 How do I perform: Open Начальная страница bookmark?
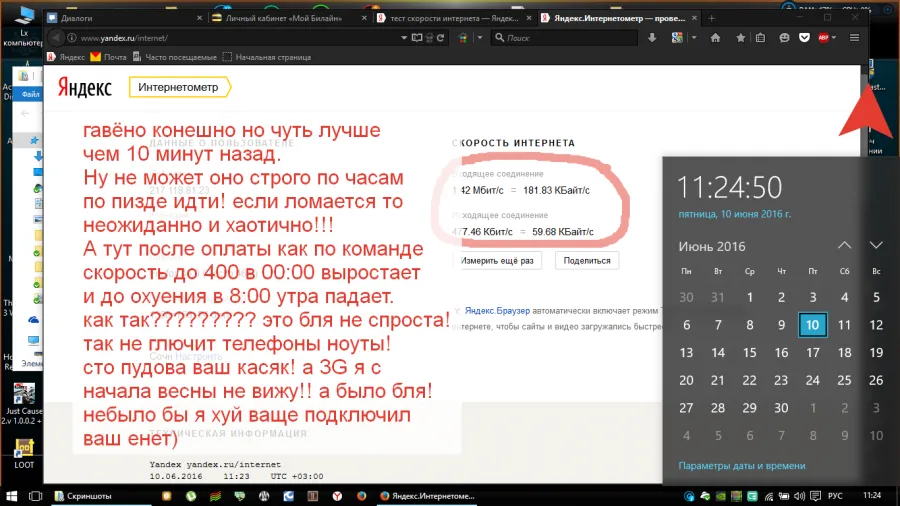coord(267,57)
